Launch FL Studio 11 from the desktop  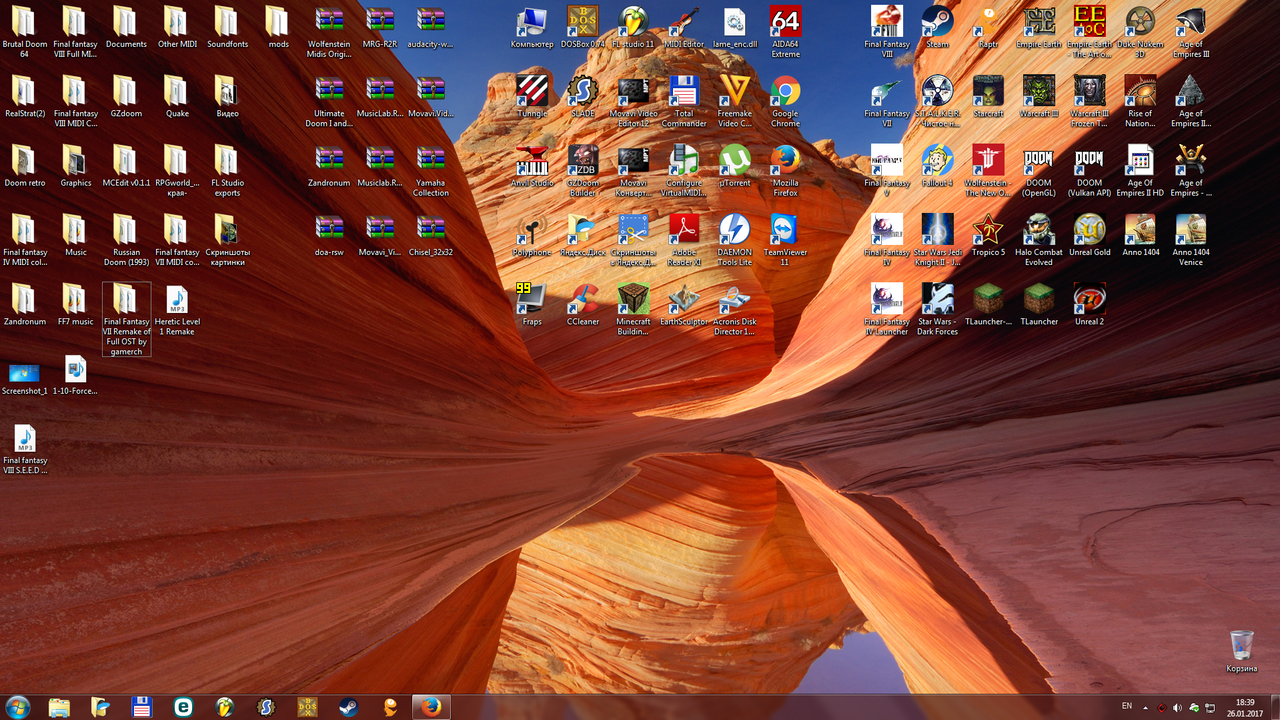click(633, 27)
